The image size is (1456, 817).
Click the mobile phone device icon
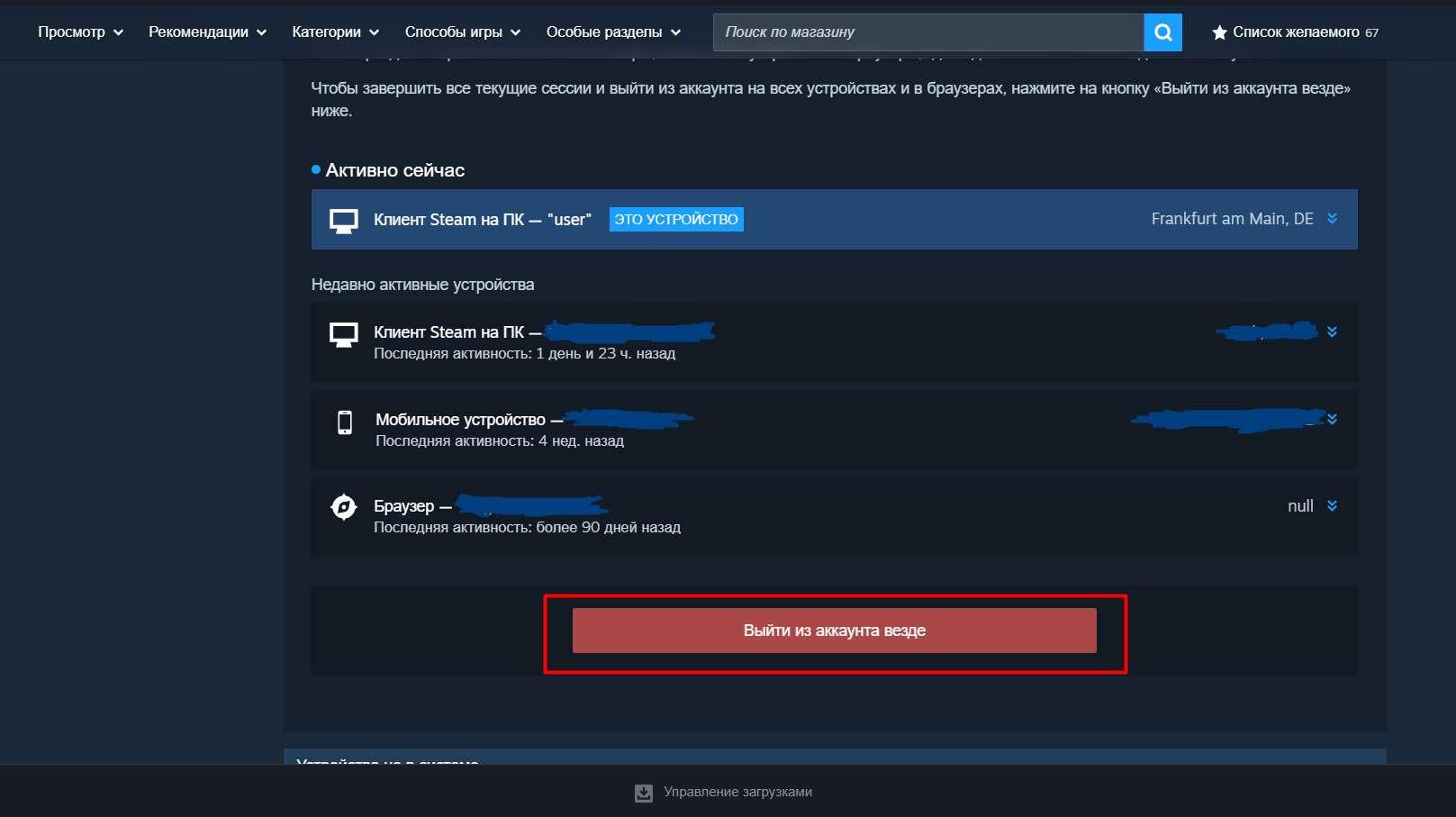[345, 422]
